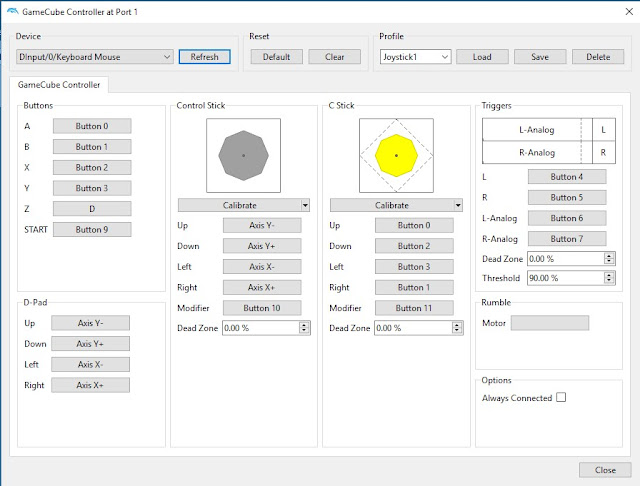Click the L-Analog trigger indicator bar
This screenshot has height=486, width=640.
pyautogui.click(x=537, y=130)
